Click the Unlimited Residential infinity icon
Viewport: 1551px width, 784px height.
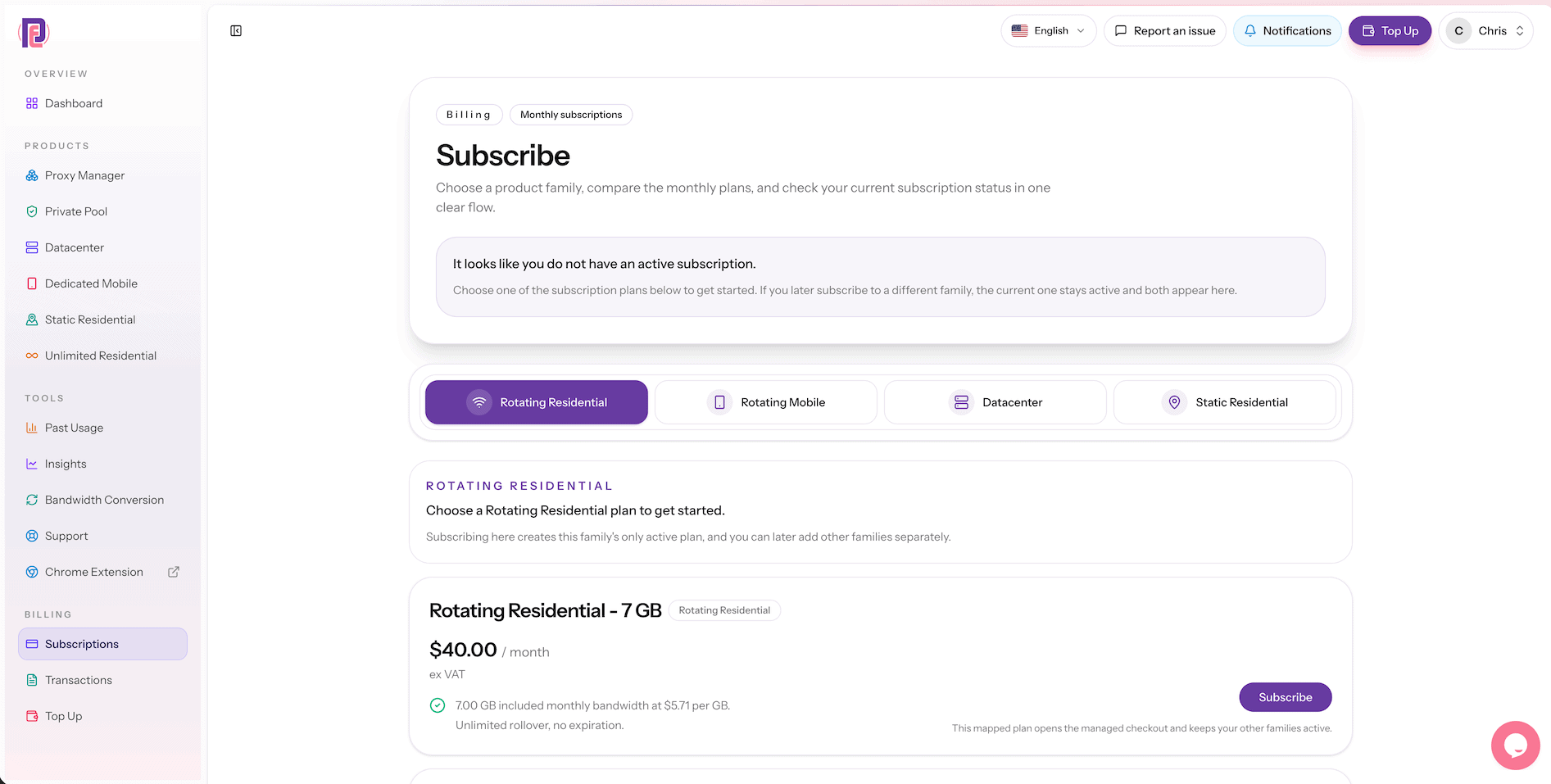point(32,356)
